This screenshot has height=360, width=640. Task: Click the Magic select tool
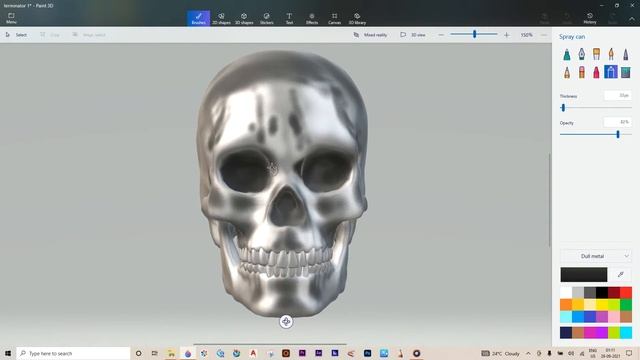coord(89,35)
